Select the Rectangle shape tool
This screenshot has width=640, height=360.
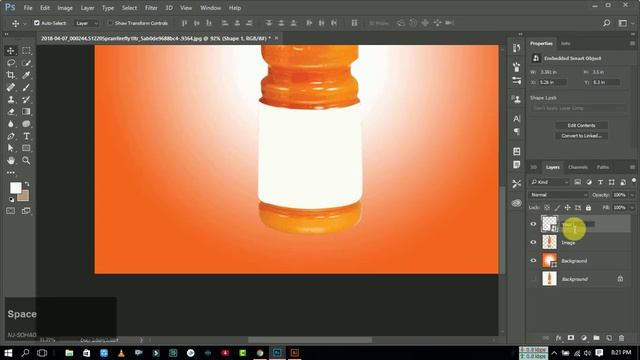pos(26,148)
